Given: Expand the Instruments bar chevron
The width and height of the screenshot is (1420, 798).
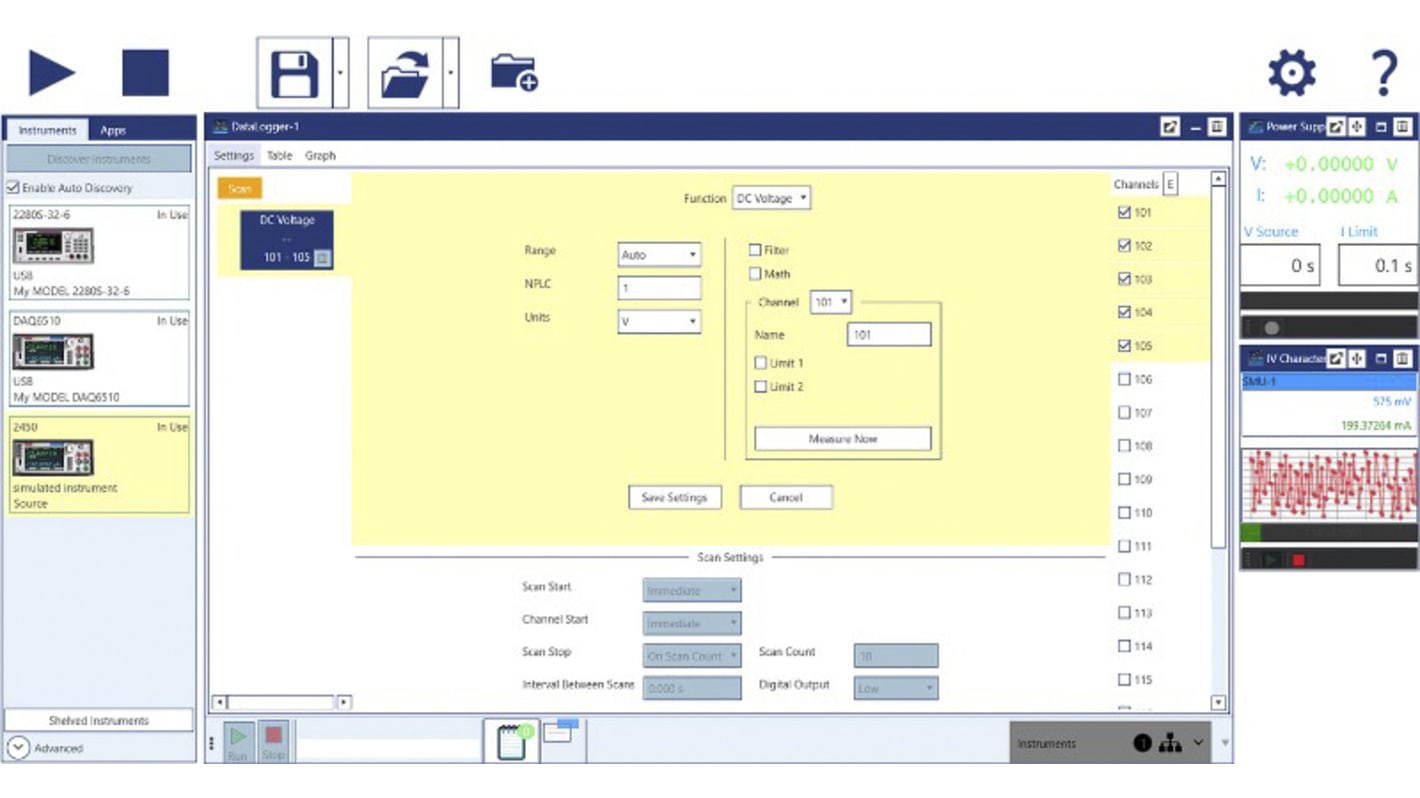Looking at the screenshot, I should click(1198, 743).
